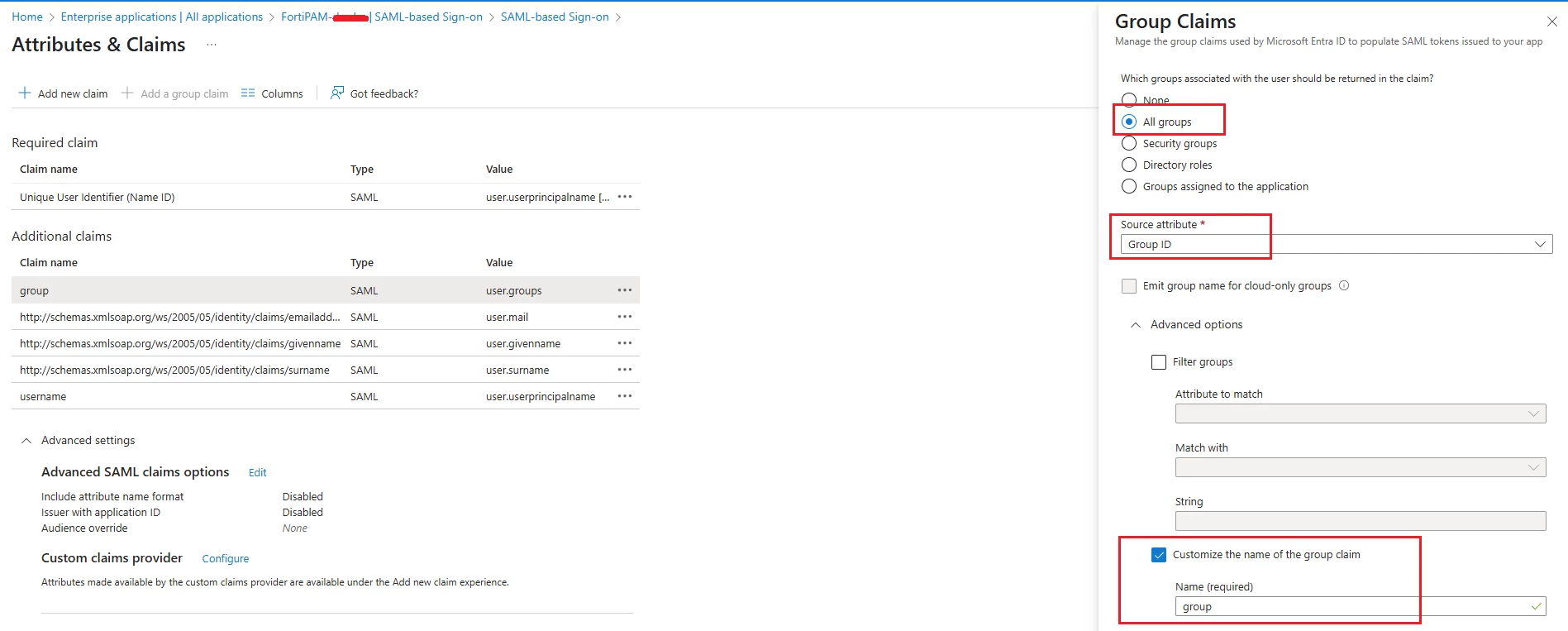Uncheck Customize the name of the group claim

(1159, 555)
